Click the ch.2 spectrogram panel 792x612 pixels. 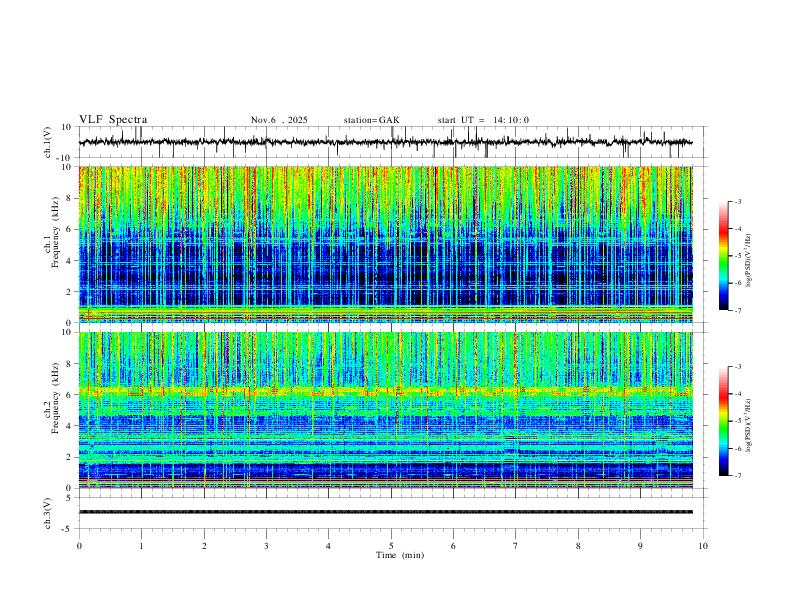(385, 410)
